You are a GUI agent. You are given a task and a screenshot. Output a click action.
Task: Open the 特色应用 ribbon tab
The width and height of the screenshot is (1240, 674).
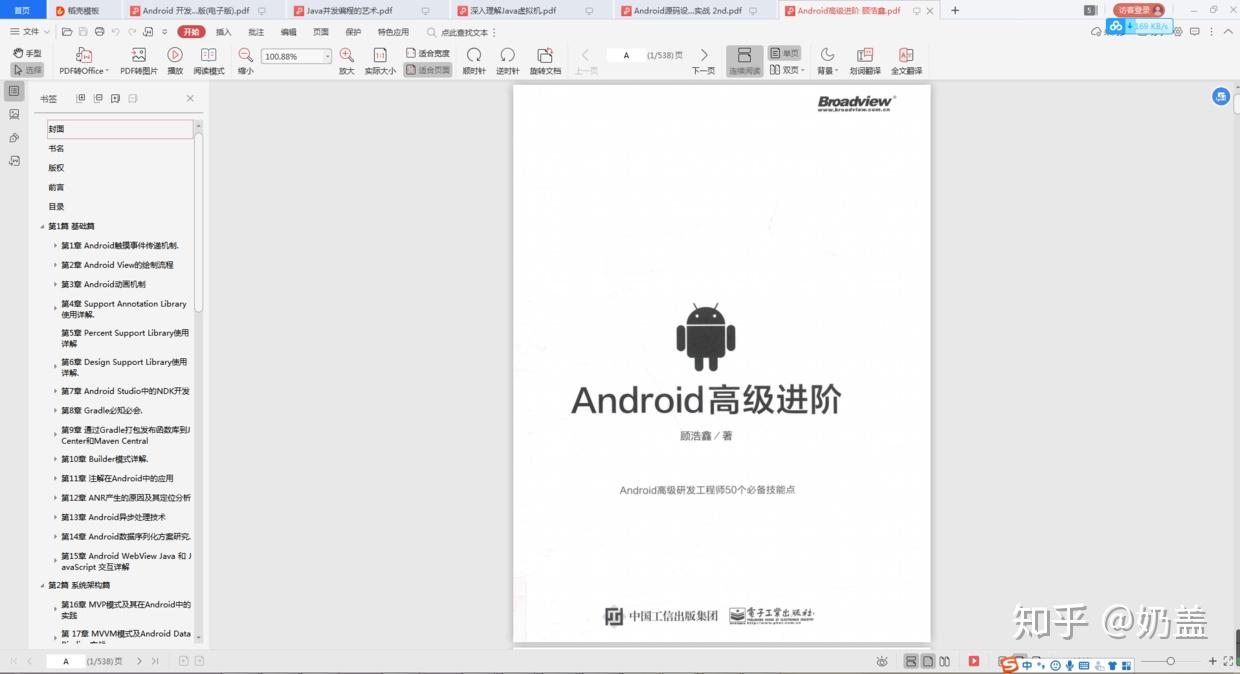[393, 32]
